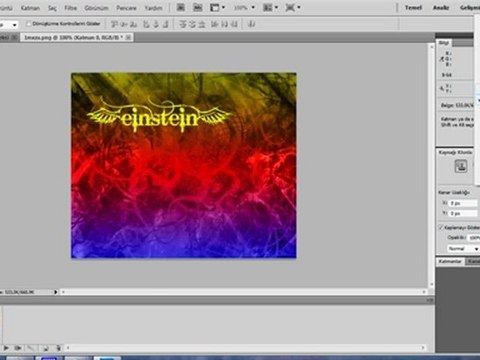Switch to the Analiz workspace

[441, 7]
